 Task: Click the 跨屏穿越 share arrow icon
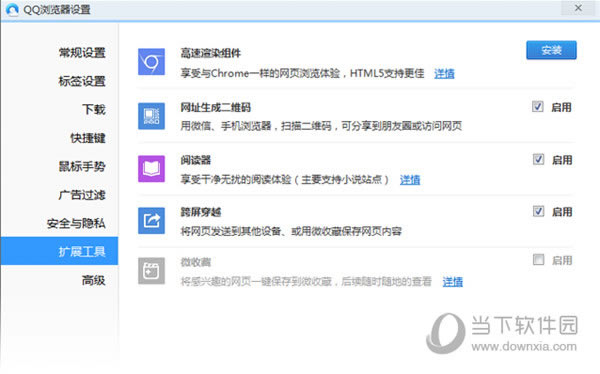[x=152, y=220]
